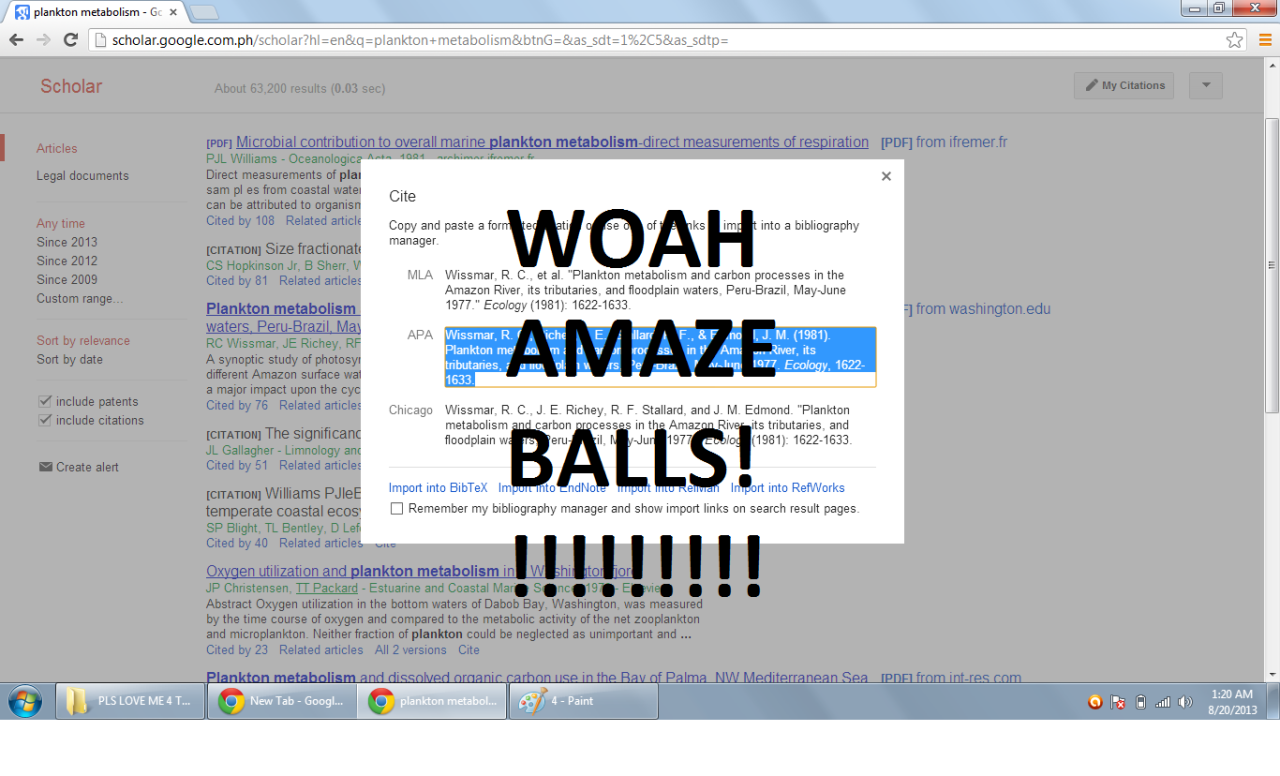Reload the page with the refresh icon

click(x=70, y=40)
